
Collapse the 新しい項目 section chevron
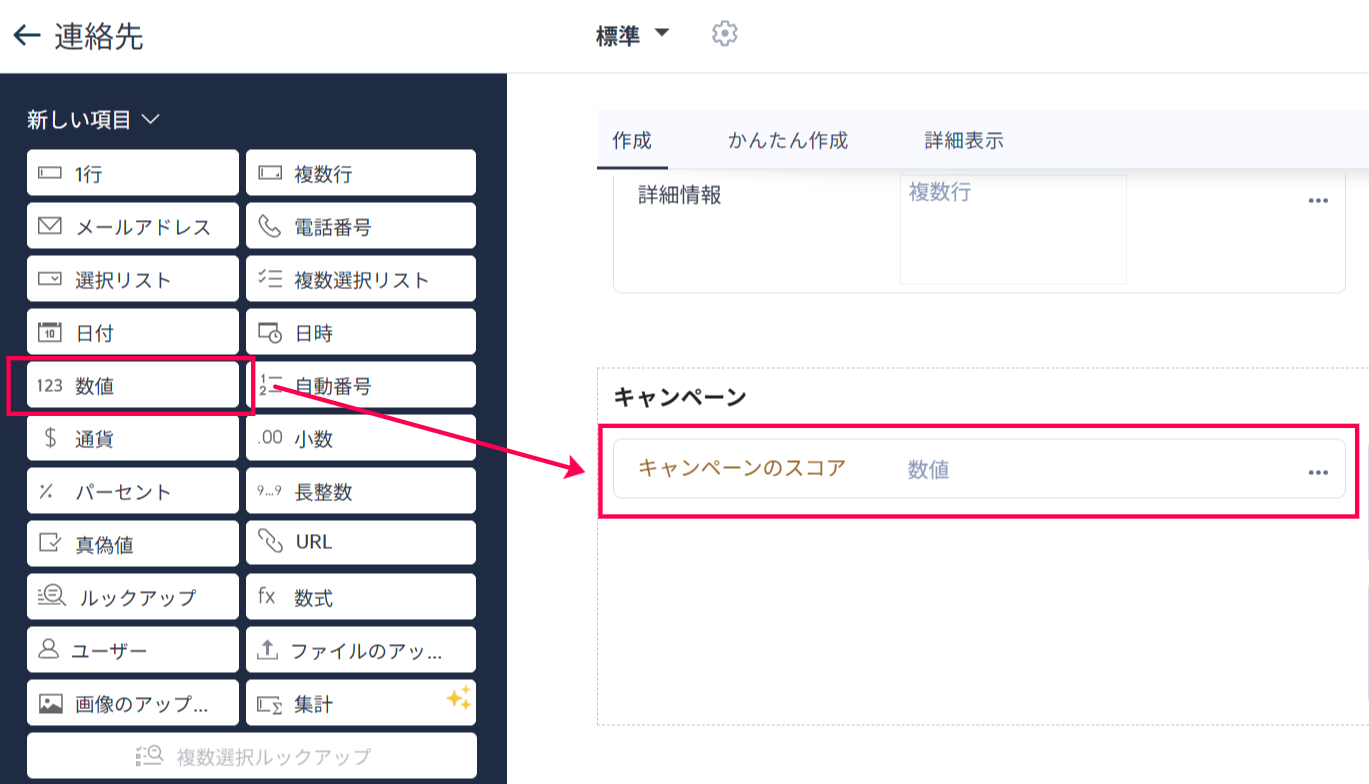[x=151, y=120]
